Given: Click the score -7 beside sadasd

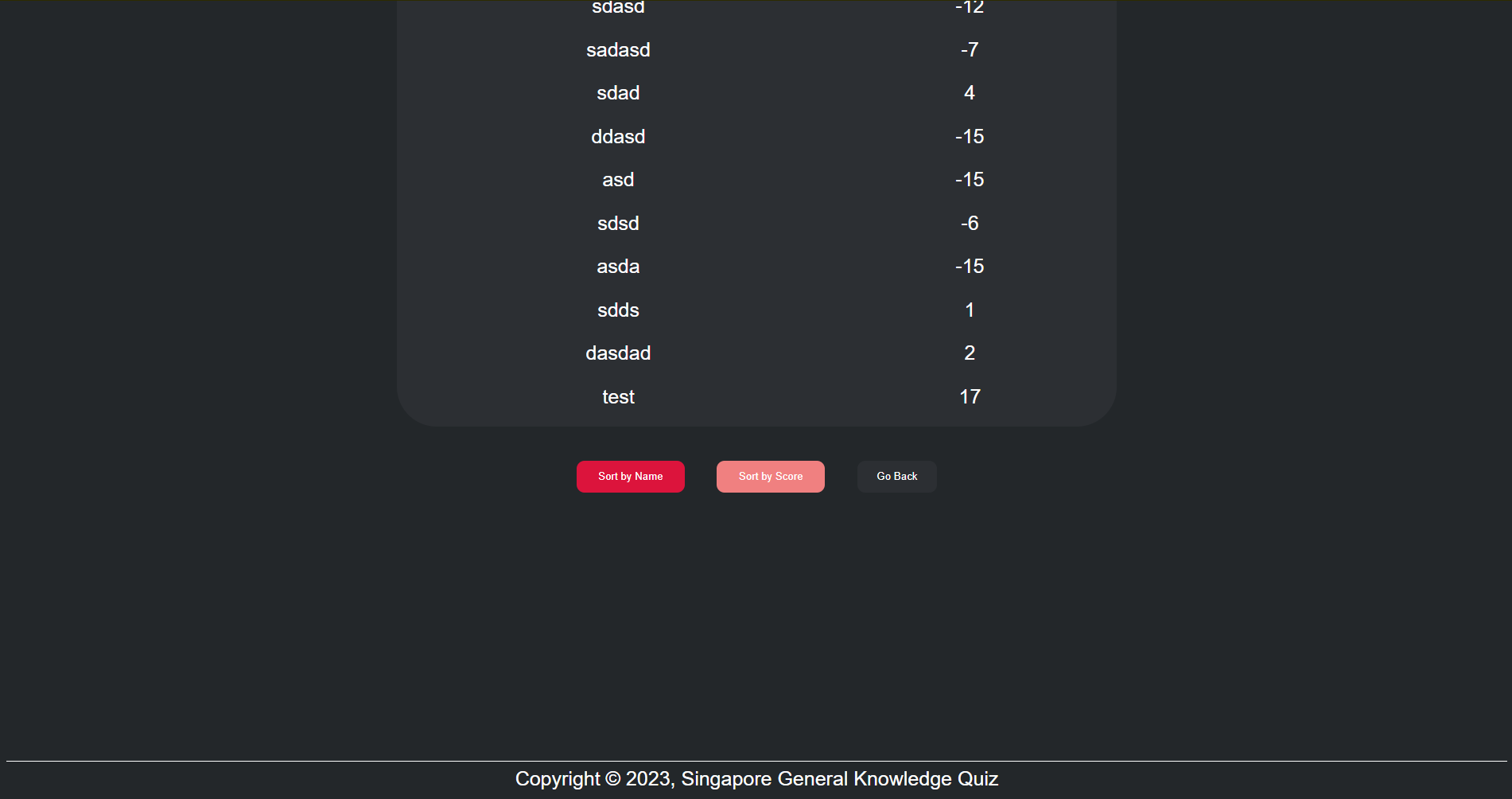Looking at the screenshot, I should (970, 49).
